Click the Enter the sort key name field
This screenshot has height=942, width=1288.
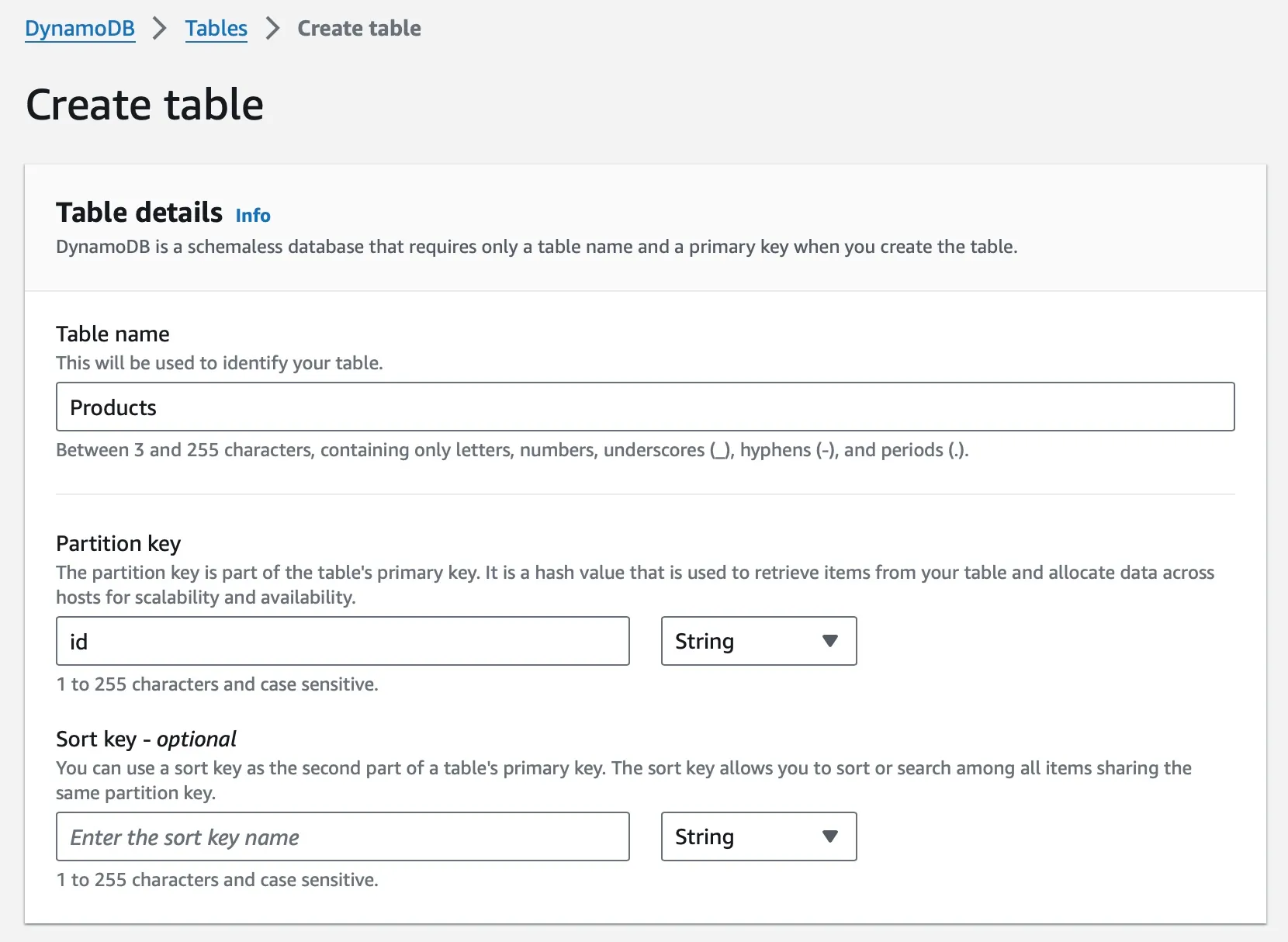[342, 836]
